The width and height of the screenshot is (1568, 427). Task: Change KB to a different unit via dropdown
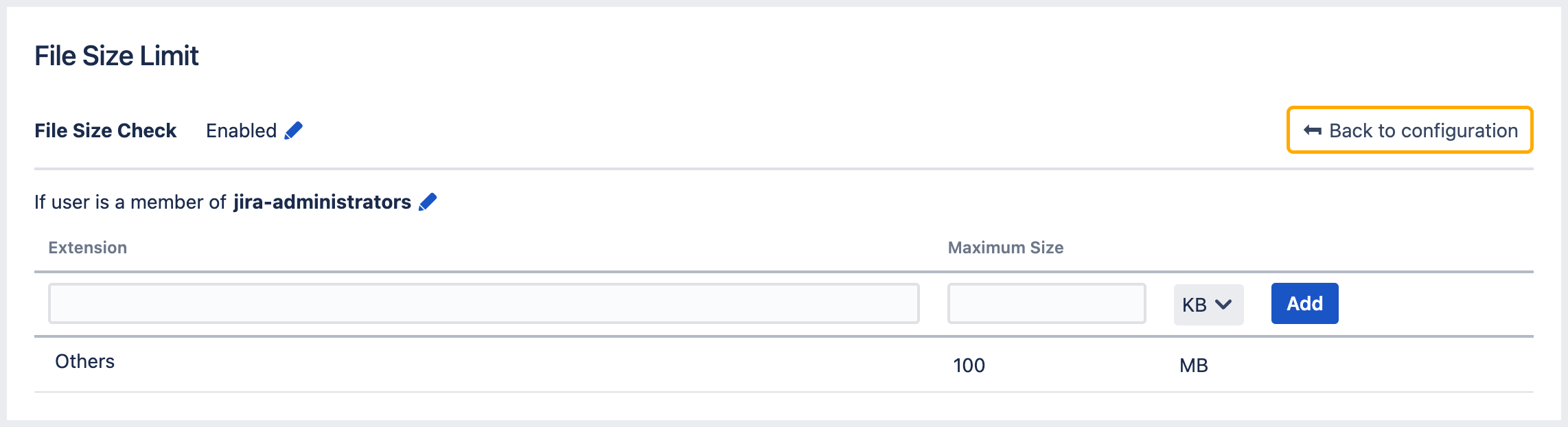1208,303
